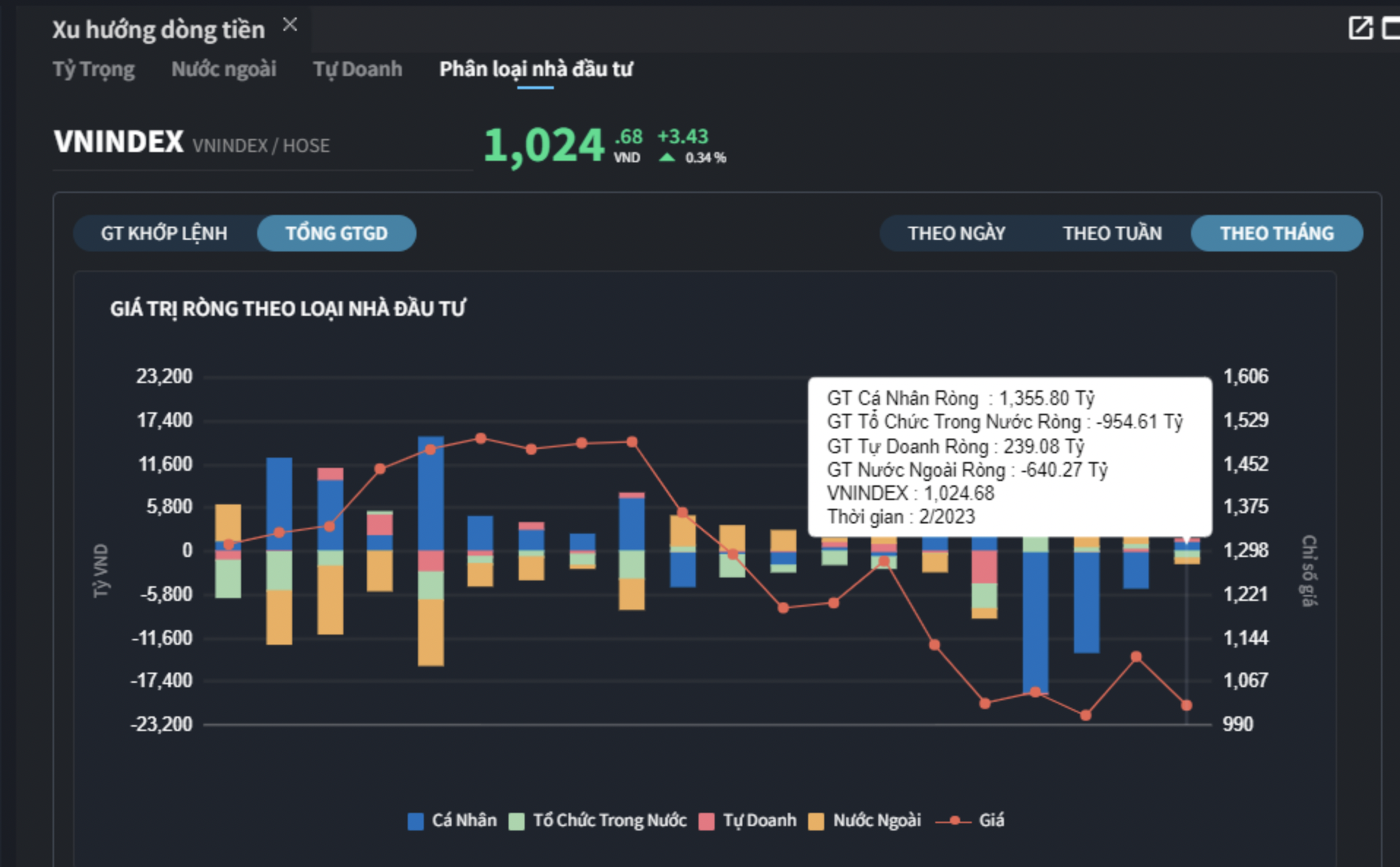This screenshot has width=1400, height=867.
Task: Select TỔNG GTGD value mode
Action: [x=336, y=233]
